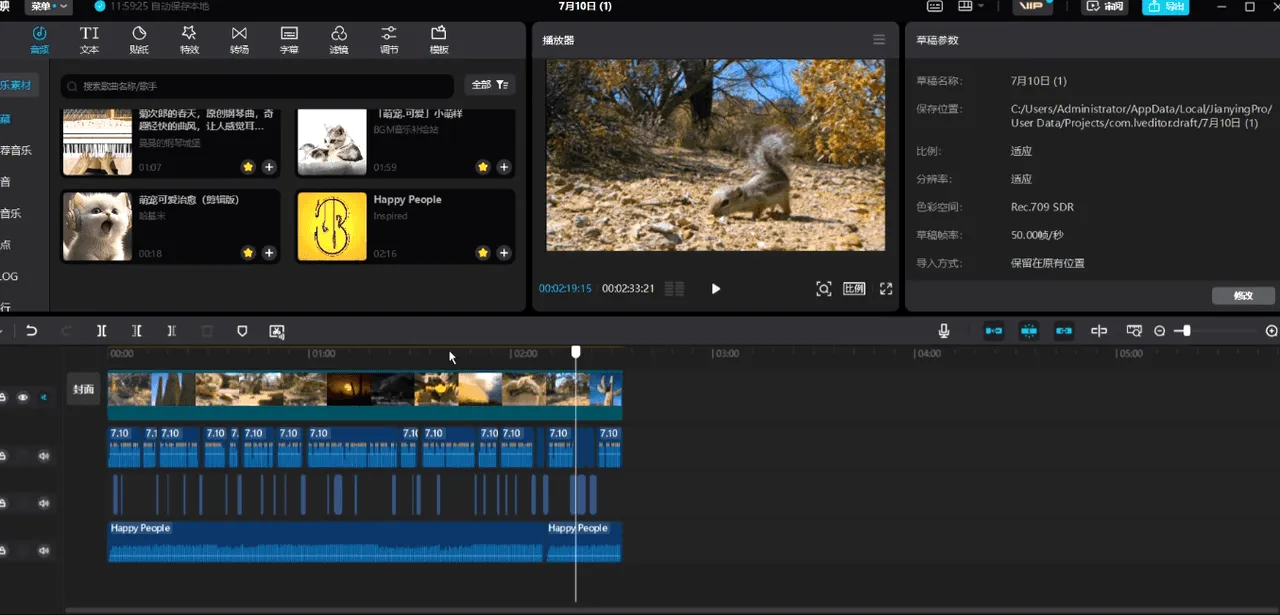The width and height of the screenshot is (1280, 615).
Task: Open the 菜单 menu dropdown
Action: (x=49, y=7)
